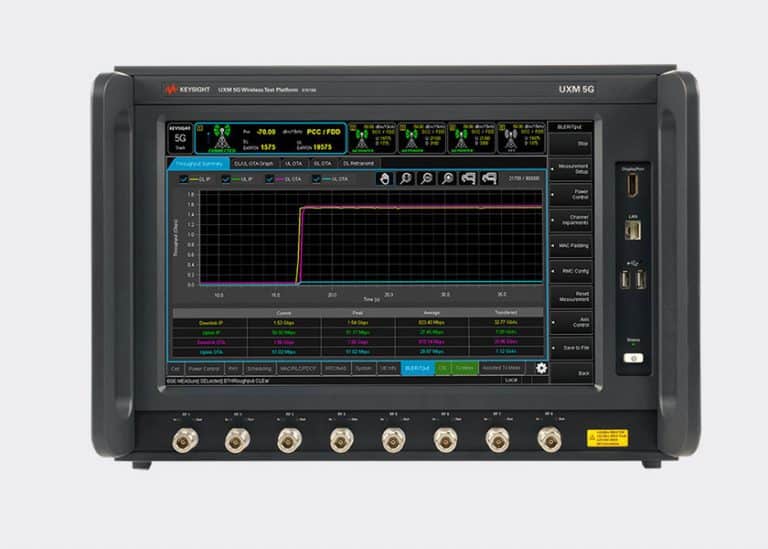Select the pan hand tool above the graph

[384, 179]
